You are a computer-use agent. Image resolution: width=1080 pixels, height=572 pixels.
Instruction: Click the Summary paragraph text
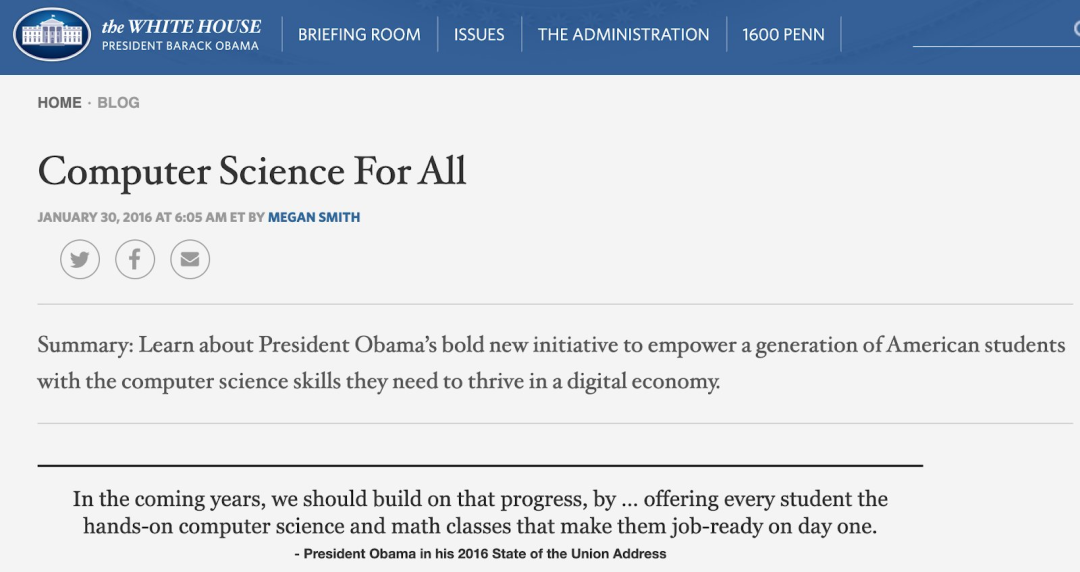551,362
